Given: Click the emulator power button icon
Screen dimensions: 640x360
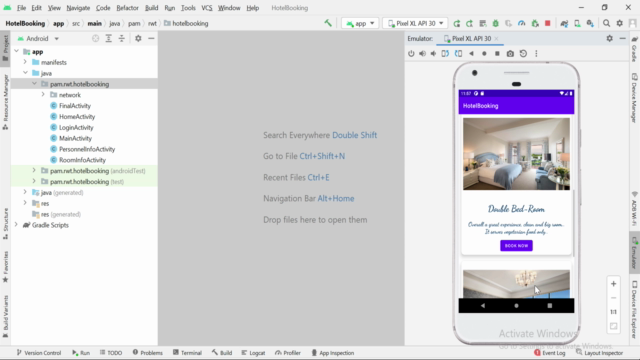Looking at the screenshot, I should click(411, 53).
